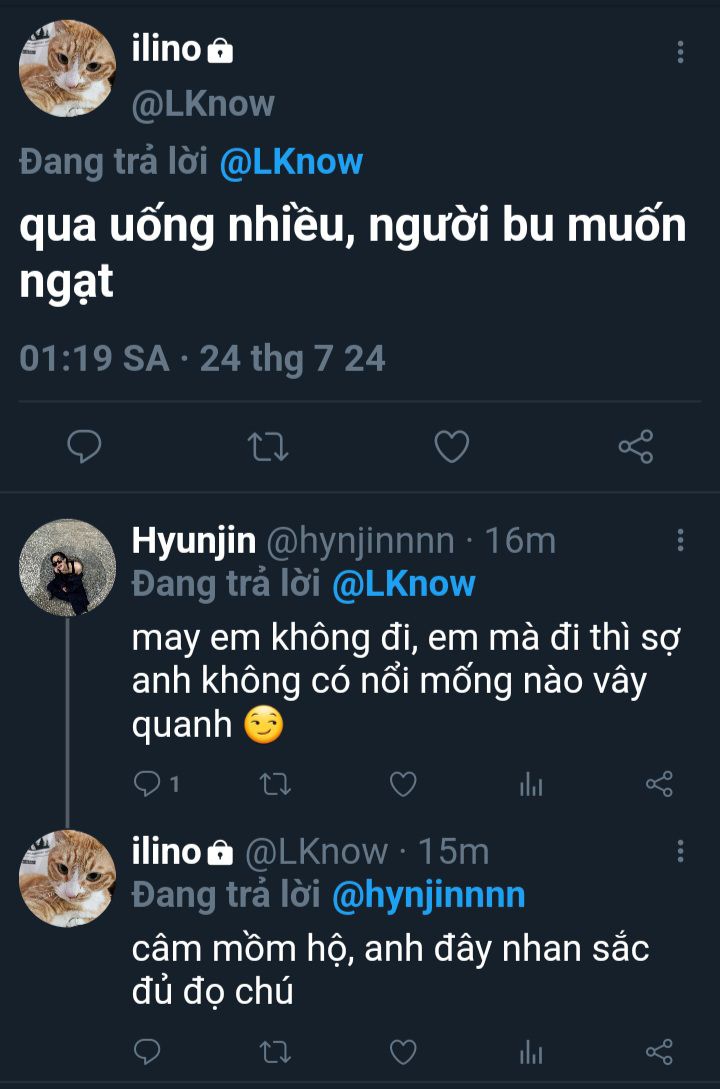Screen dimensions: 720x1089
Task: Retweet the main ilino tweet
Action: 267,446
